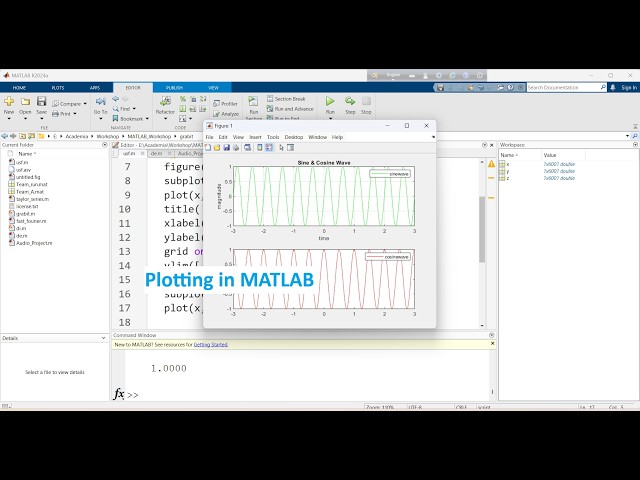This screenshot has height=480, width=640.
Task: Click the Stop icon
Action: [366, 101]
